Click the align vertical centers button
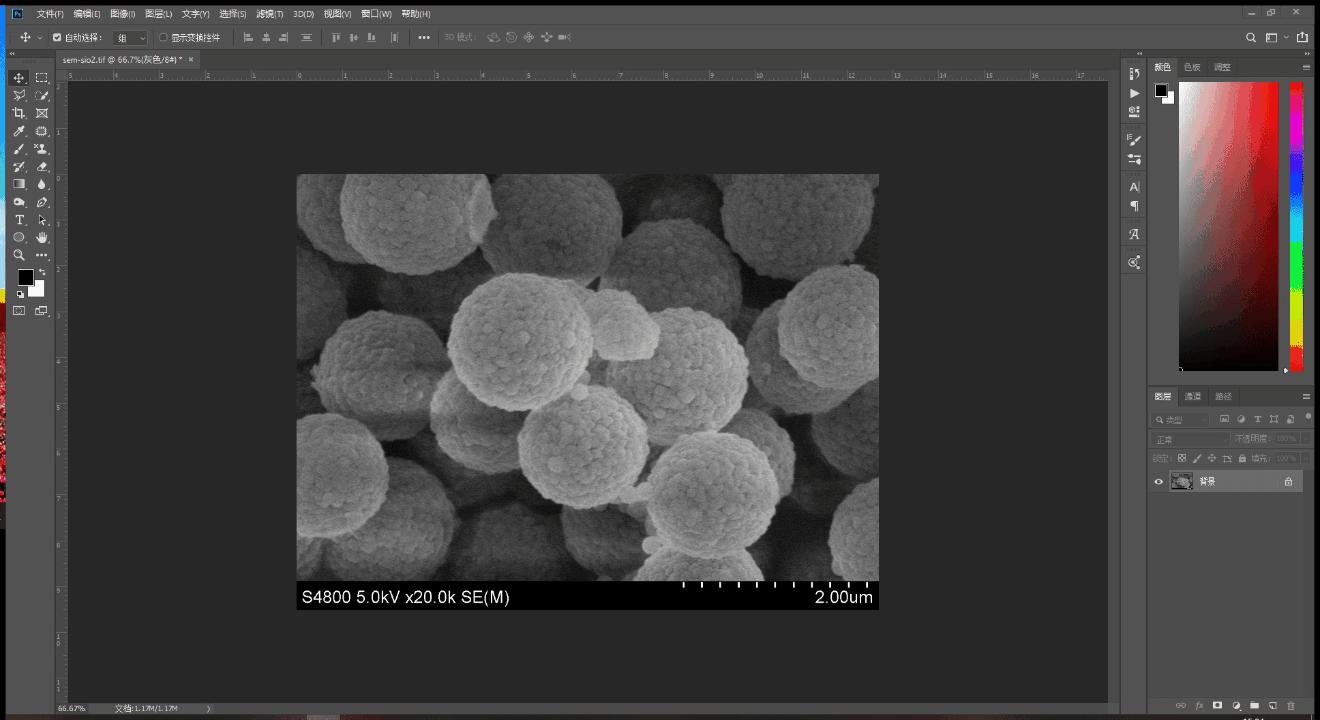Image resolution: width=1320 pixels, height=720 pixels. (x=351, y=37)
